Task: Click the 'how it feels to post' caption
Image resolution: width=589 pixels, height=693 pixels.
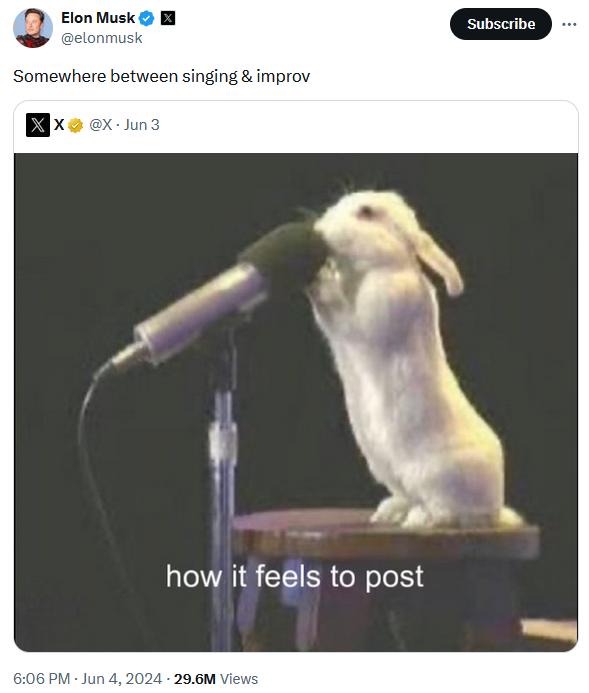Action: coord(295,577)
